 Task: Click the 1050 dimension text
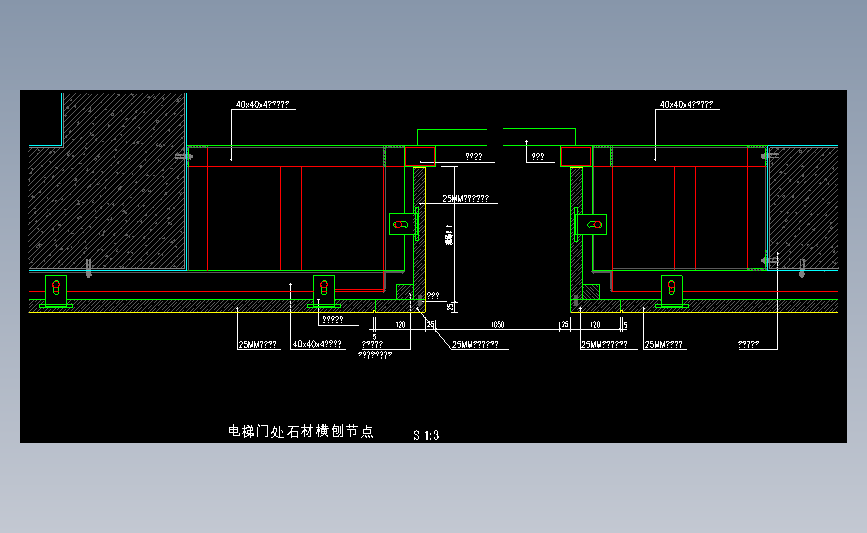pos(498,325)
